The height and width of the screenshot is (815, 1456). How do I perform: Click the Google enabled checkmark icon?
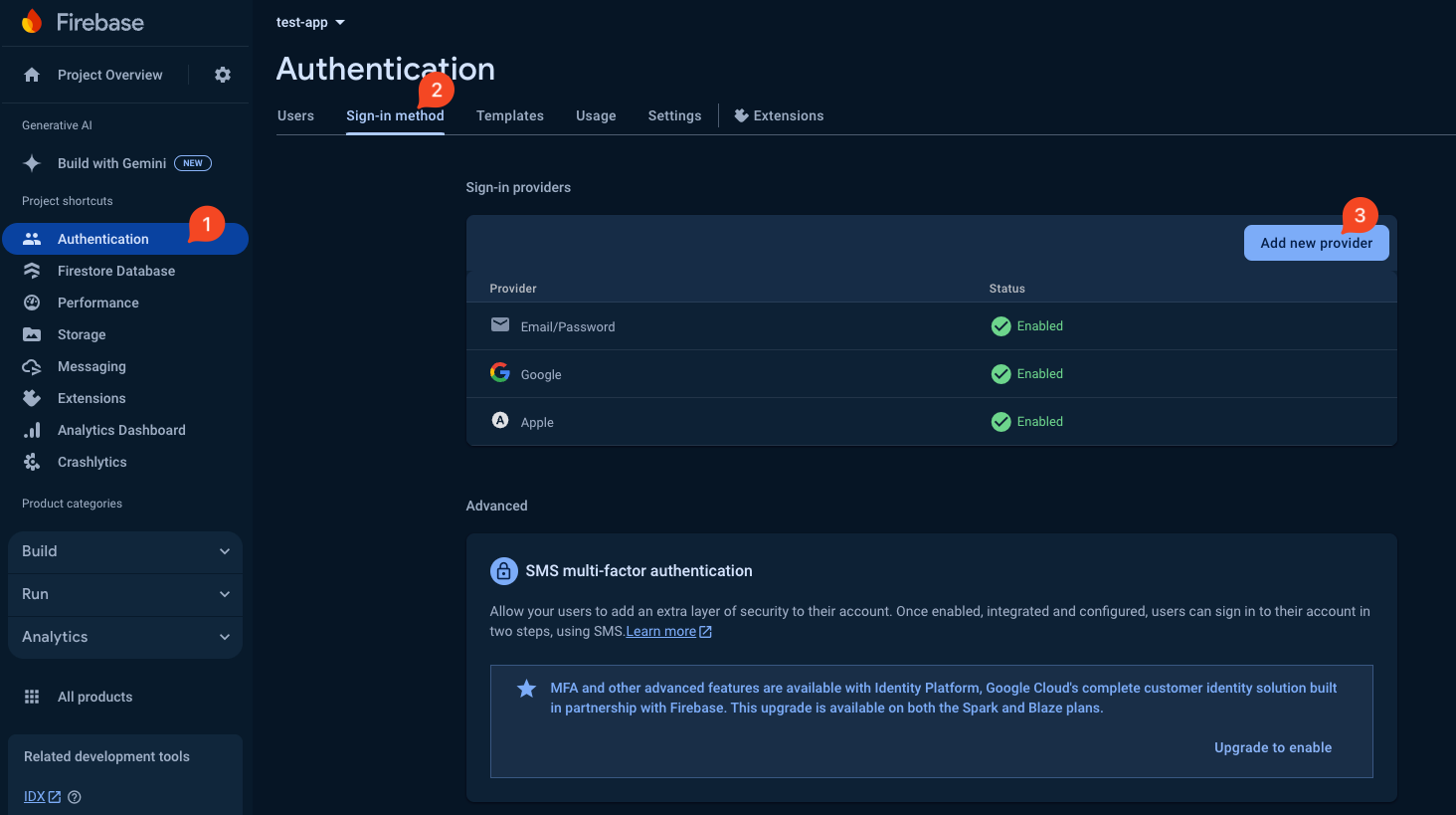click(1001, 374)
